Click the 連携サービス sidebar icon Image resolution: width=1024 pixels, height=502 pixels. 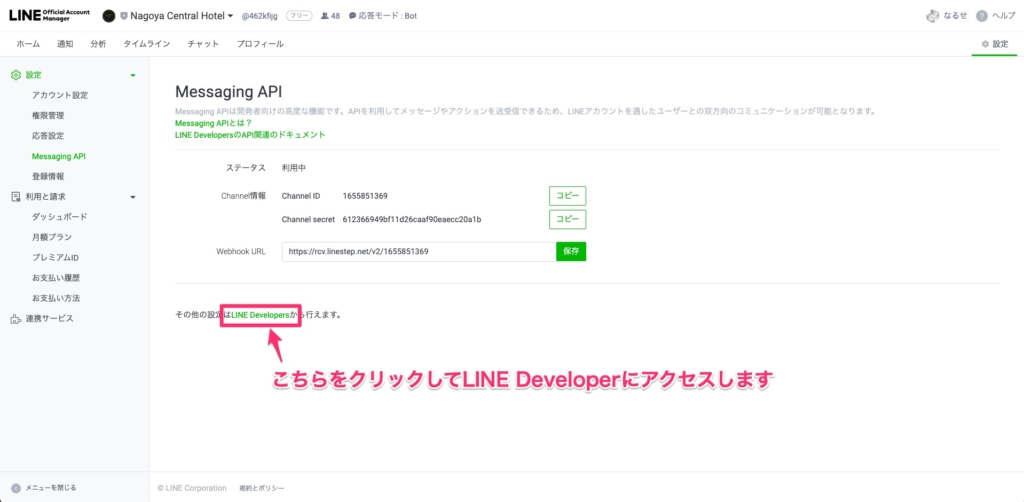[x=15, y=319]
